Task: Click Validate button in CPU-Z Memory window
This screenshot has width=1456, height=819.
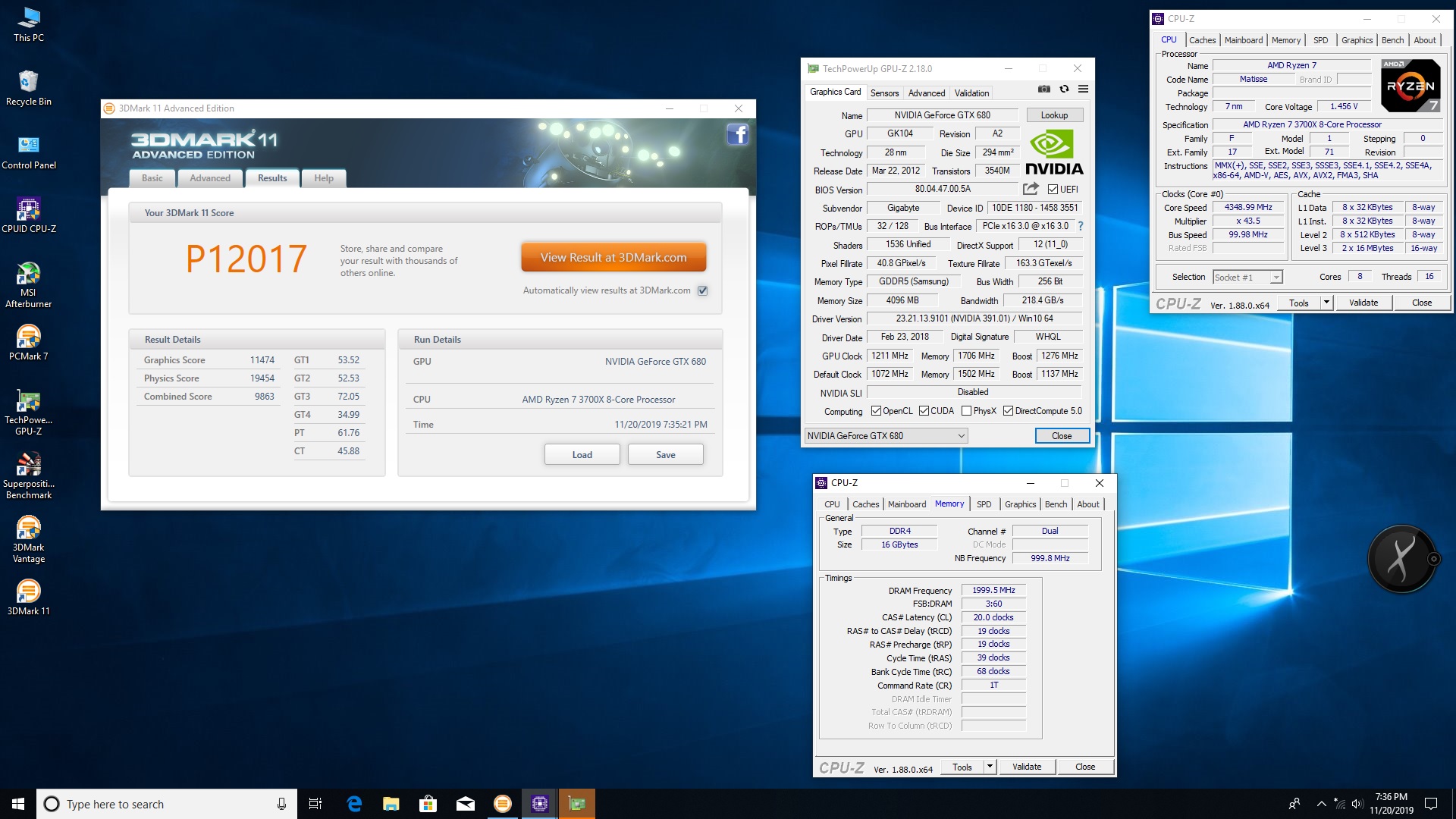Action: 1026,767
